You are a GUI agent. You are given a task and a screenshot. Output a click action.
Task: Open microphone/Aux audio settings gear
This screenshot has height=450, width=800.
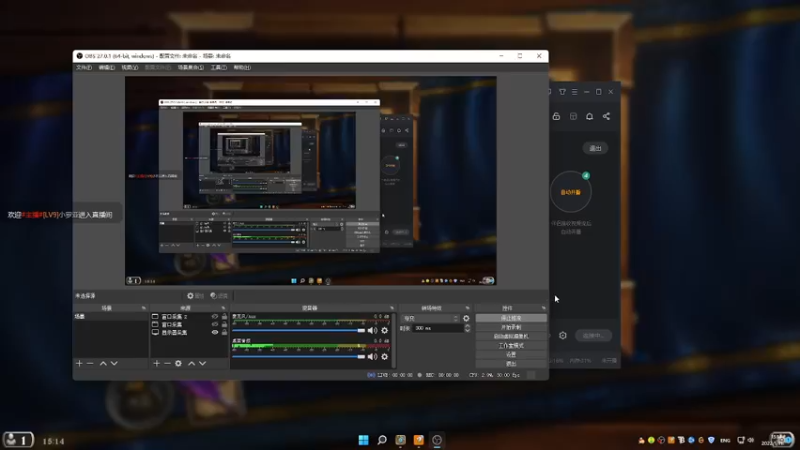click(385, 331)
